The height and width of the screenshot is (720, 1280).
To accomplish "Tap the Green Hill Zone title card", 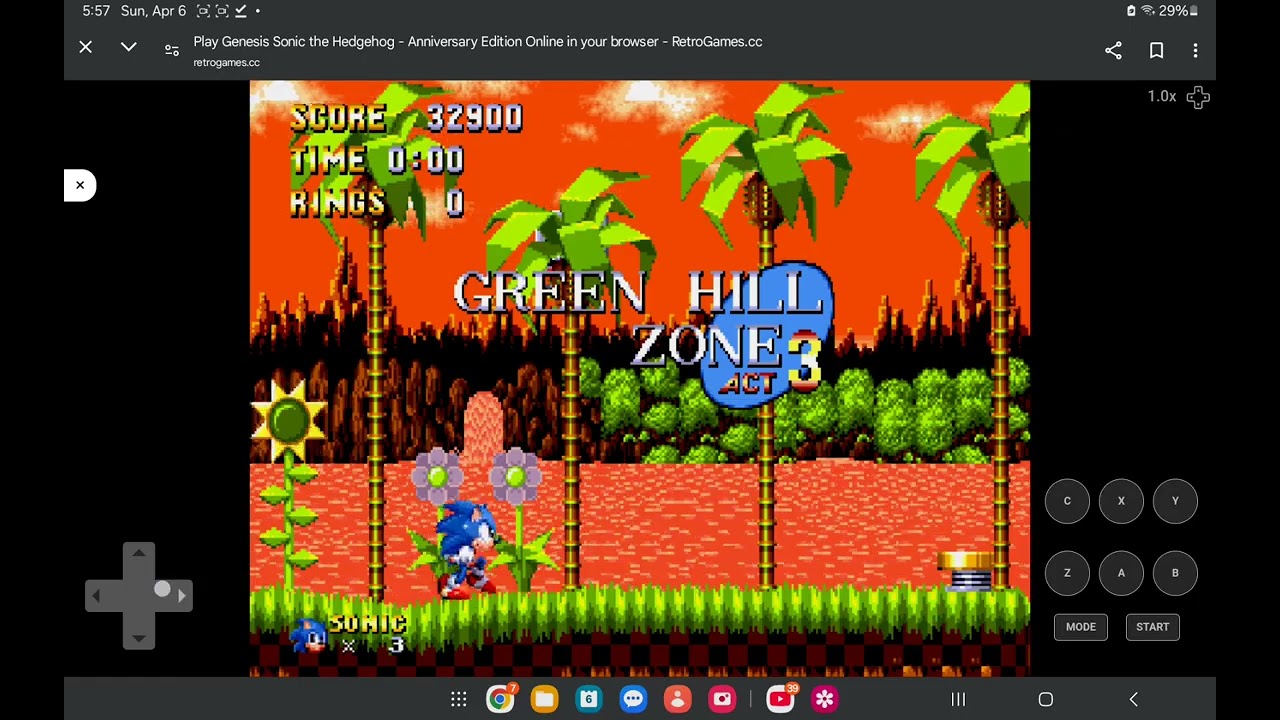I will point(643,333).
